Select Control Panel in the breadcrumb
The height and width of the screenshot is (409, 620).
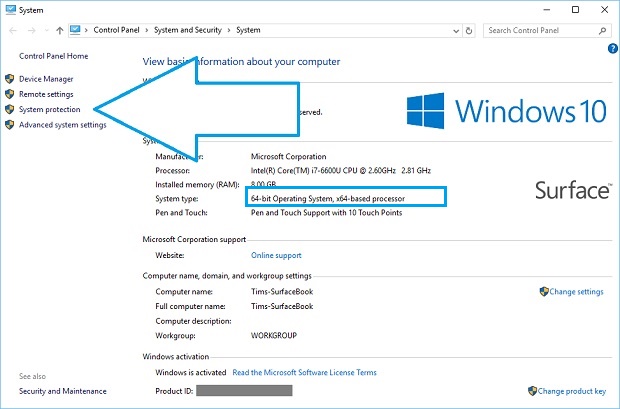[x=116, y=30]
